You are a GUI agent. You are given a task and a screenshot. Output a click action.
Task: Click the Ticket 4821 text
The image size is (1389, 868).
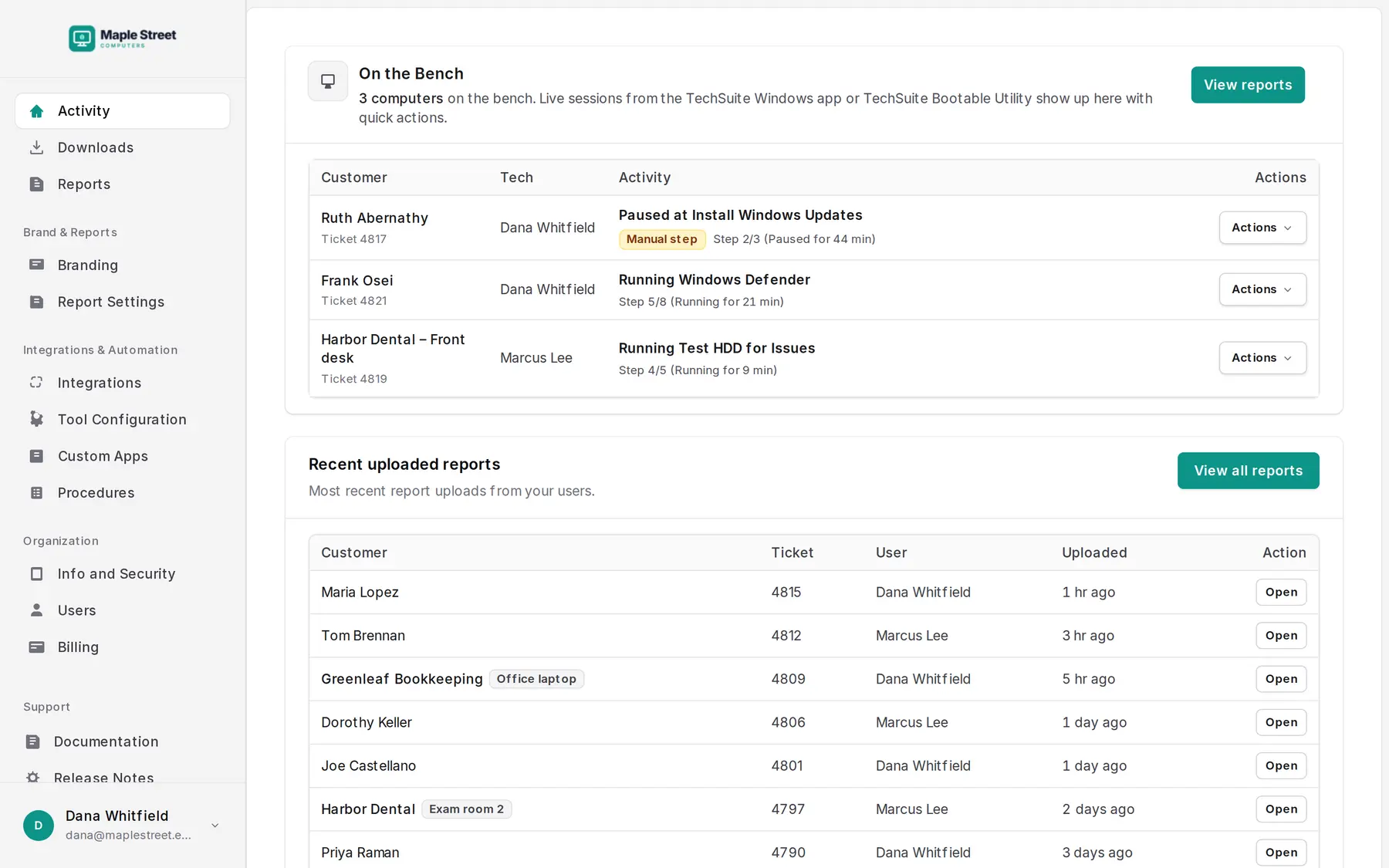pos(354,301)
